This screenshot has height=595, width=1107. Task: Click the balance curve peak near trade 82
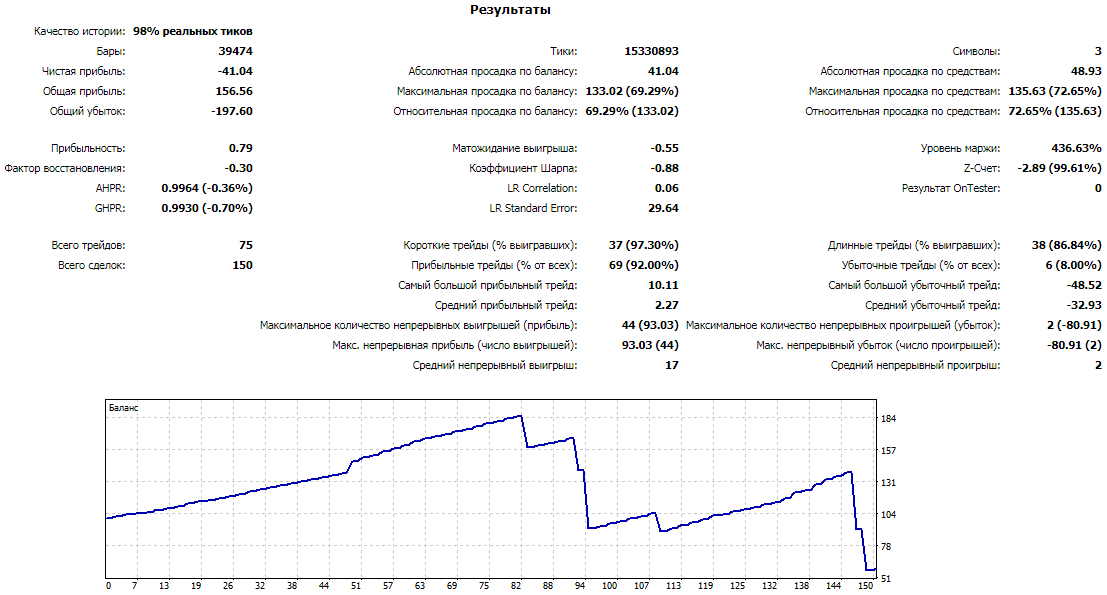pos(521,416)
